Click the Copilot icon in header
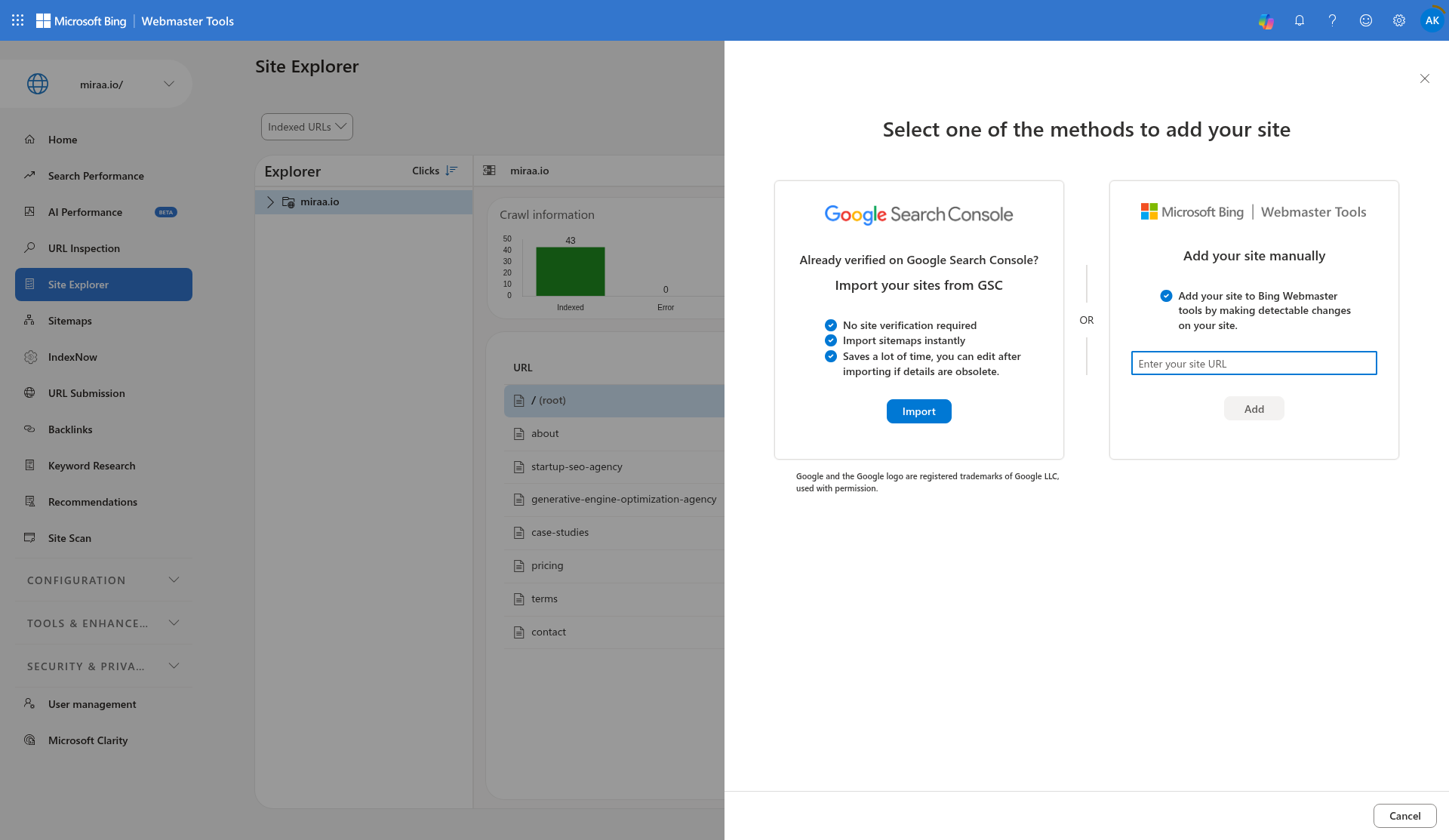The width and height of the screenshot is (1449, 840). click(1266, 21)
